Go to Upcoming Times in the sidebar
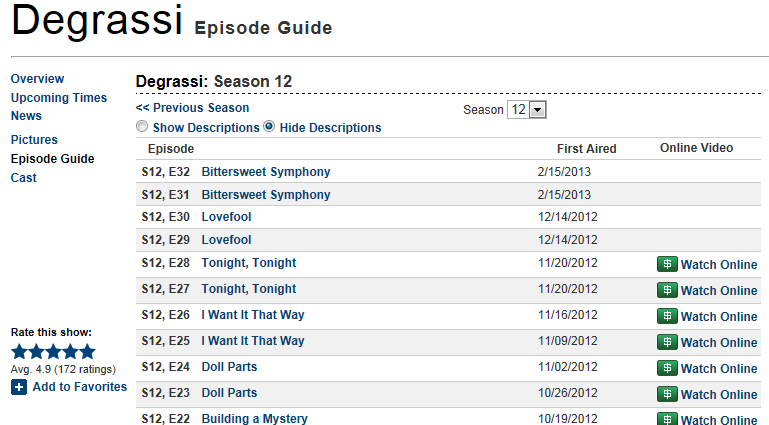 59,98
